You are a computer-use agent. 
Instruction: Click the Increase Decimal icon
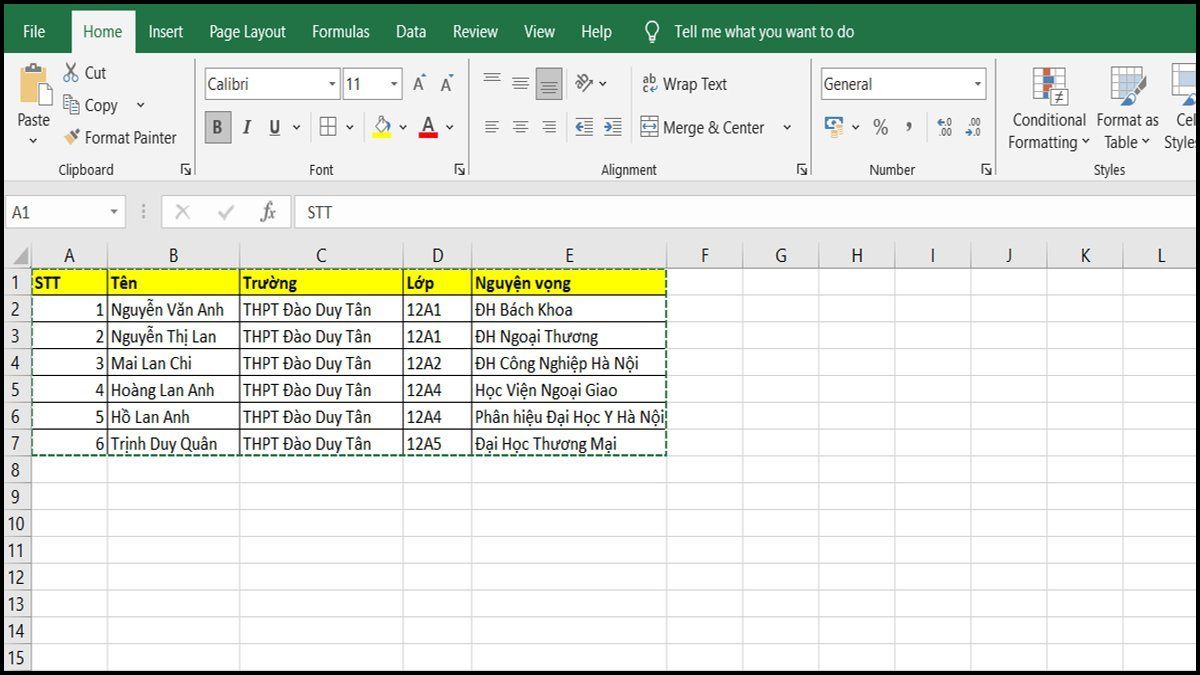pos(944,127)
